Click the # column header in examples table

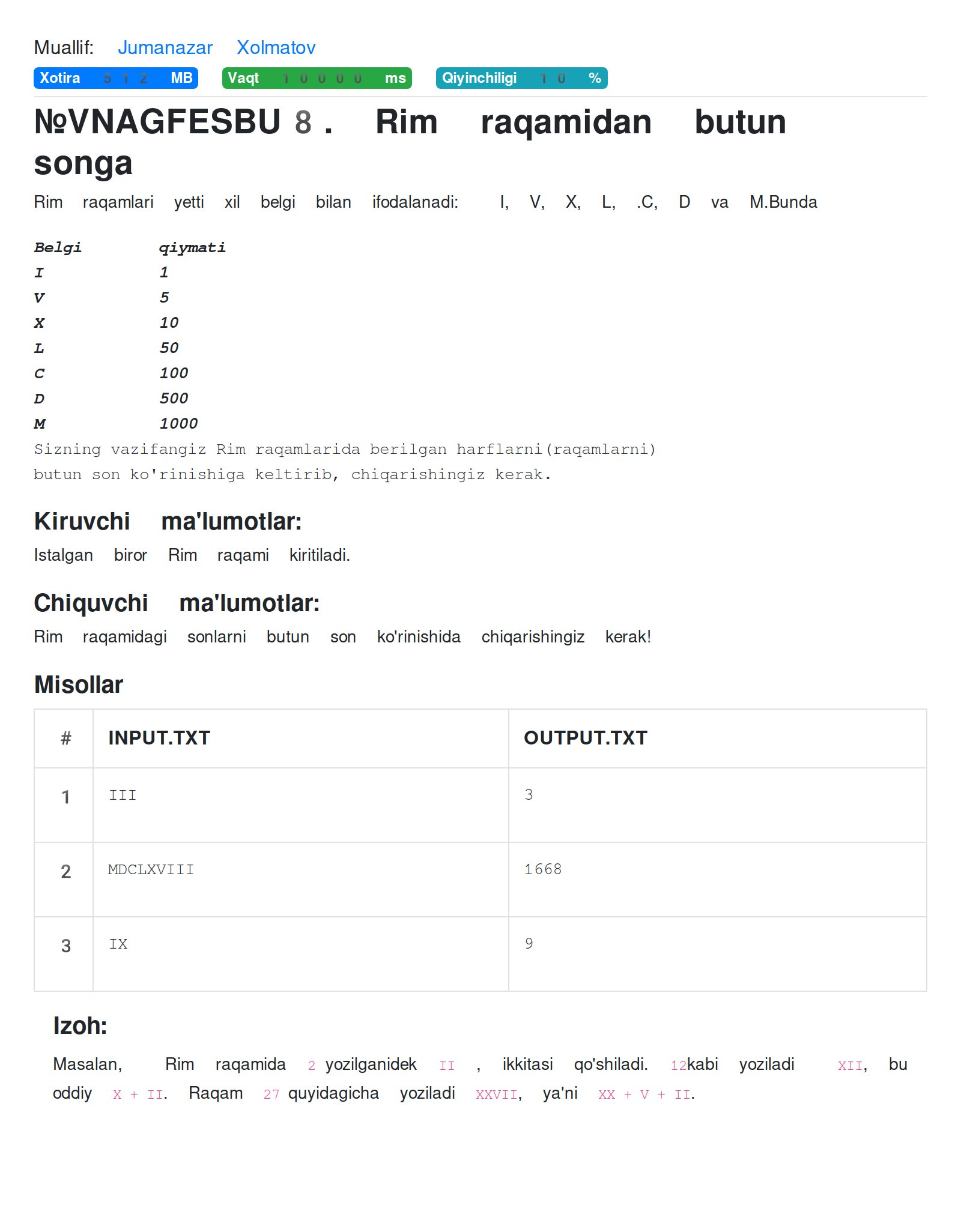[65, 738]
